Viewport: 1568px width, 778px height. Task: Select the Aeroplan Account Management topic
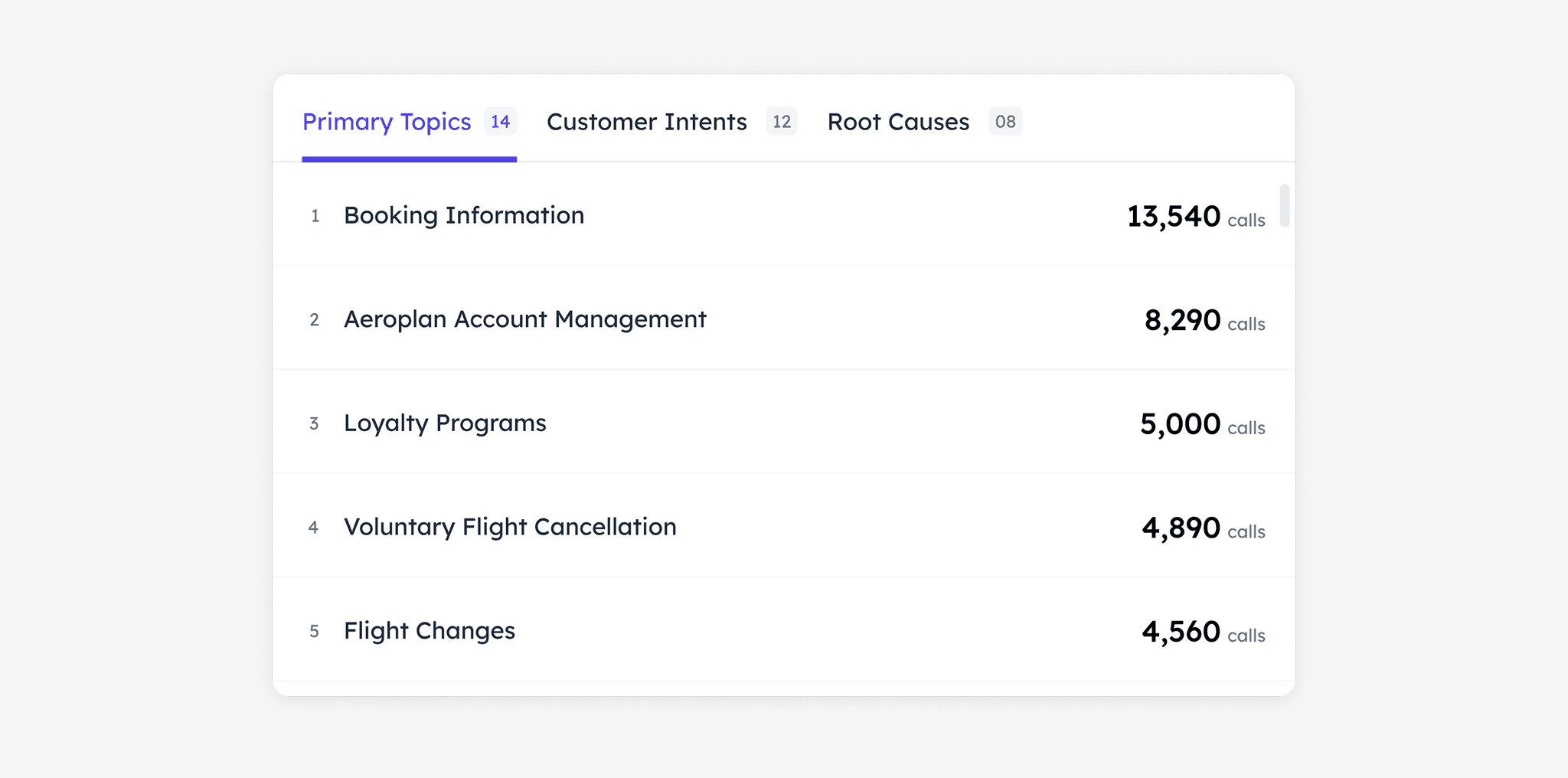pyautogui.click(x=525, y=319)
